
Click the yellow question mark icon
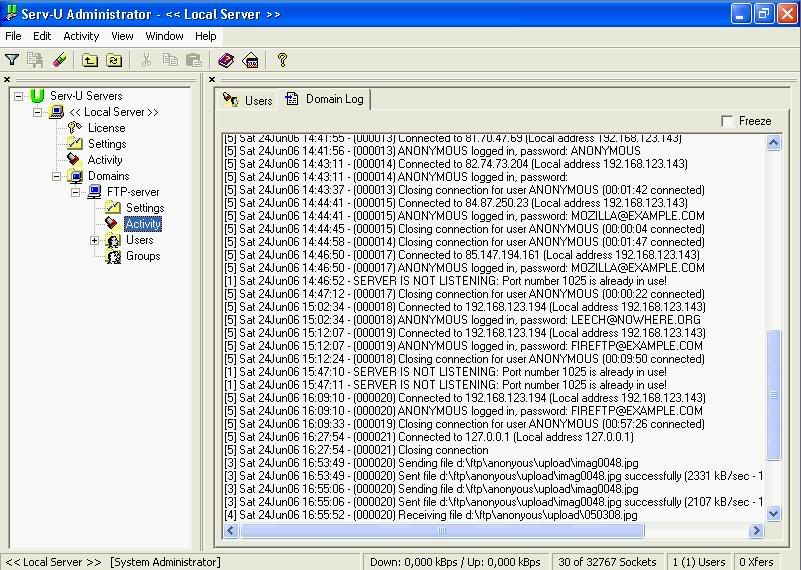coord(282,60)
